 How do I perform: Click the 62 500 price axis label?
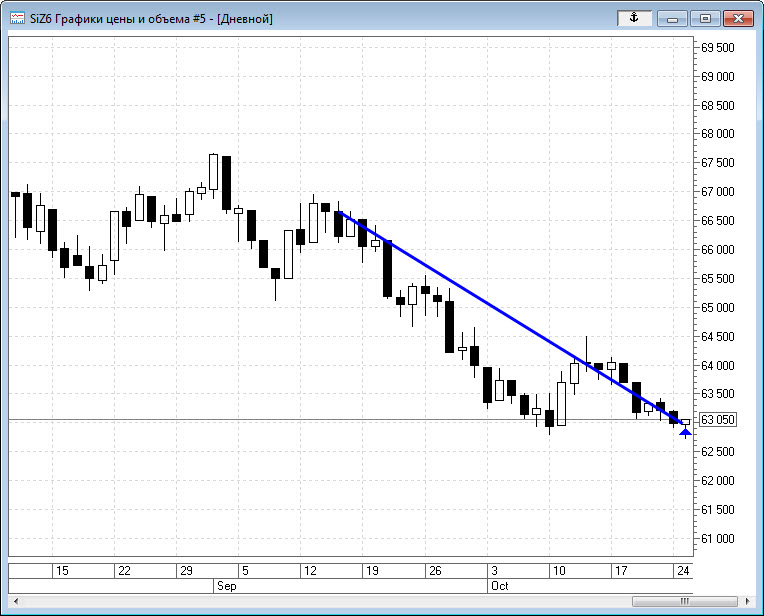click(x=717, y=451)
